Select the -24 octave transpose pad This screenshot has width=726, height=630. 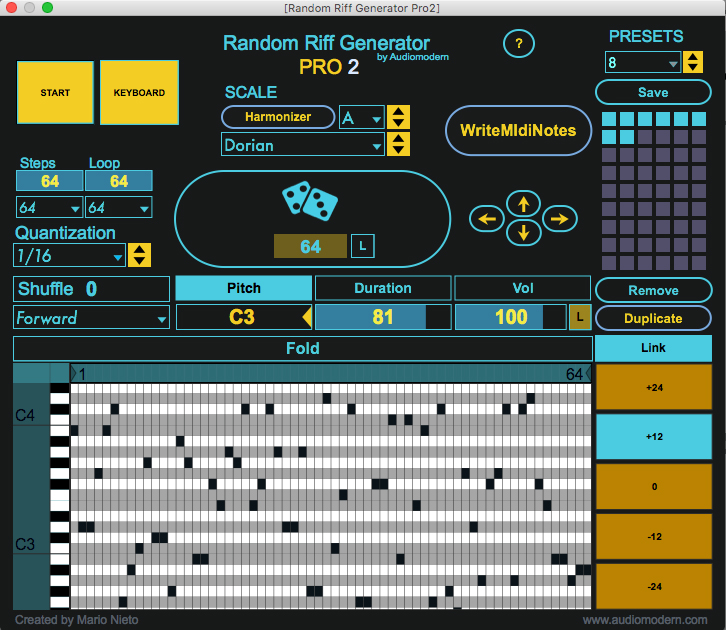coord(653,586)
